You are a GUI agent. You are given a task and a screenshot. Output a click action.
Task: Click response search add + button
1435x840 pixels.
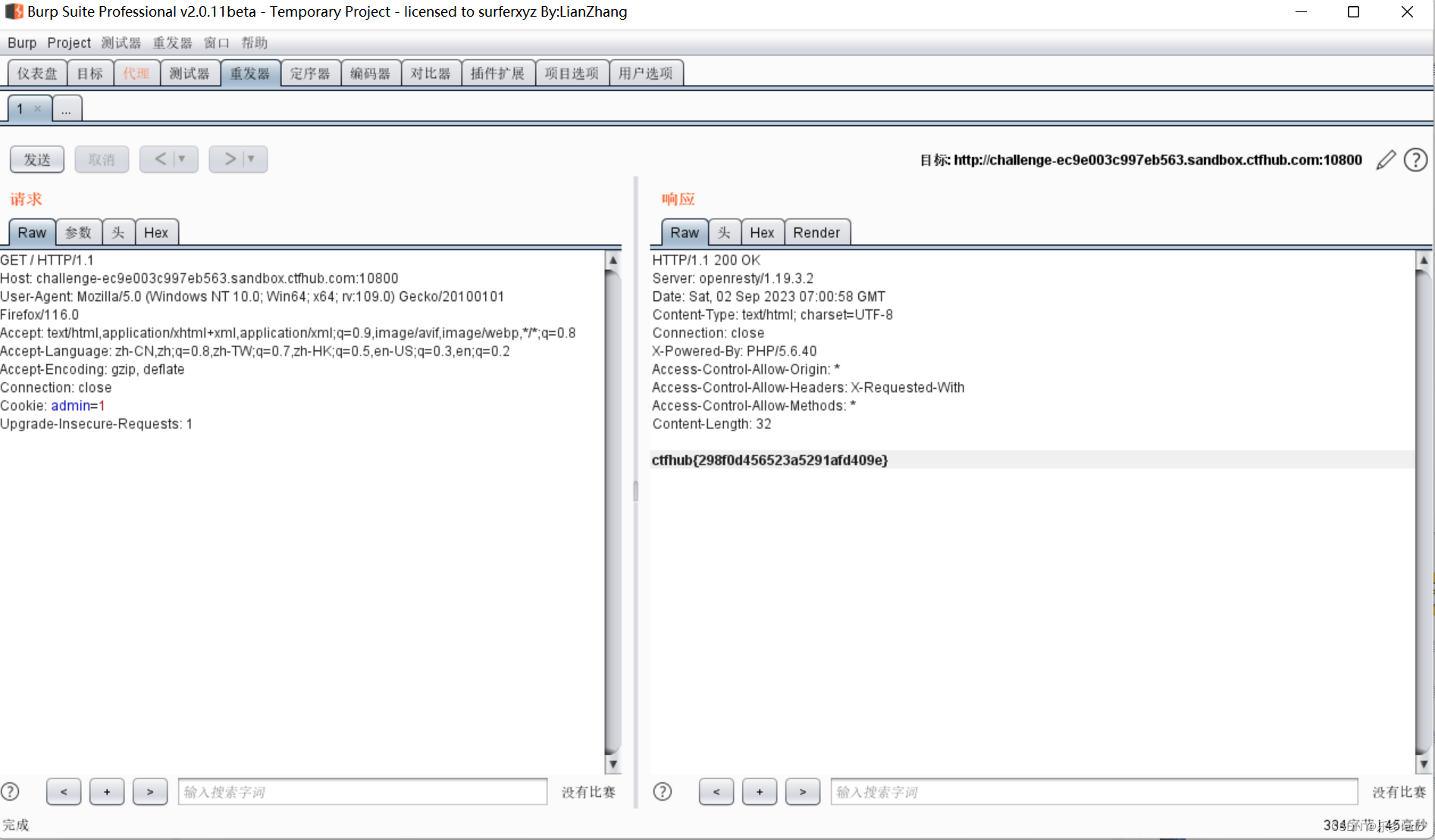point(760,791)
